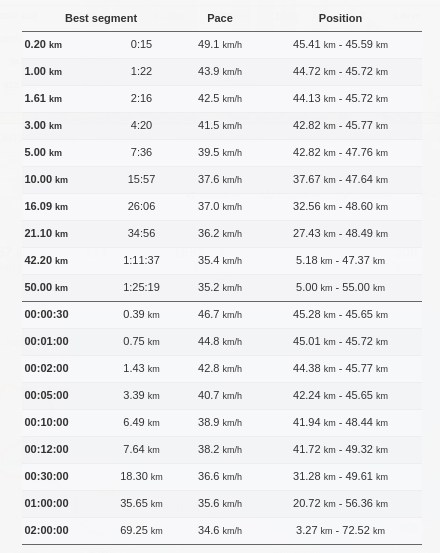Viewport: 440px width, 553px height.
Task: Click the 42.20 km time 1:11:37
Action: pos(141,260)
